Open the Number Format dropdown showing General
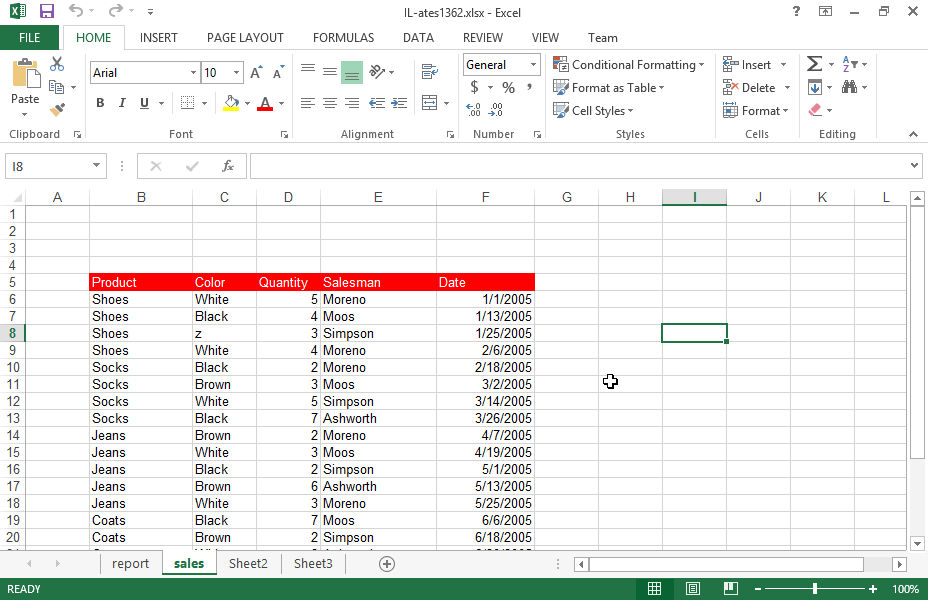 (533, 65)
